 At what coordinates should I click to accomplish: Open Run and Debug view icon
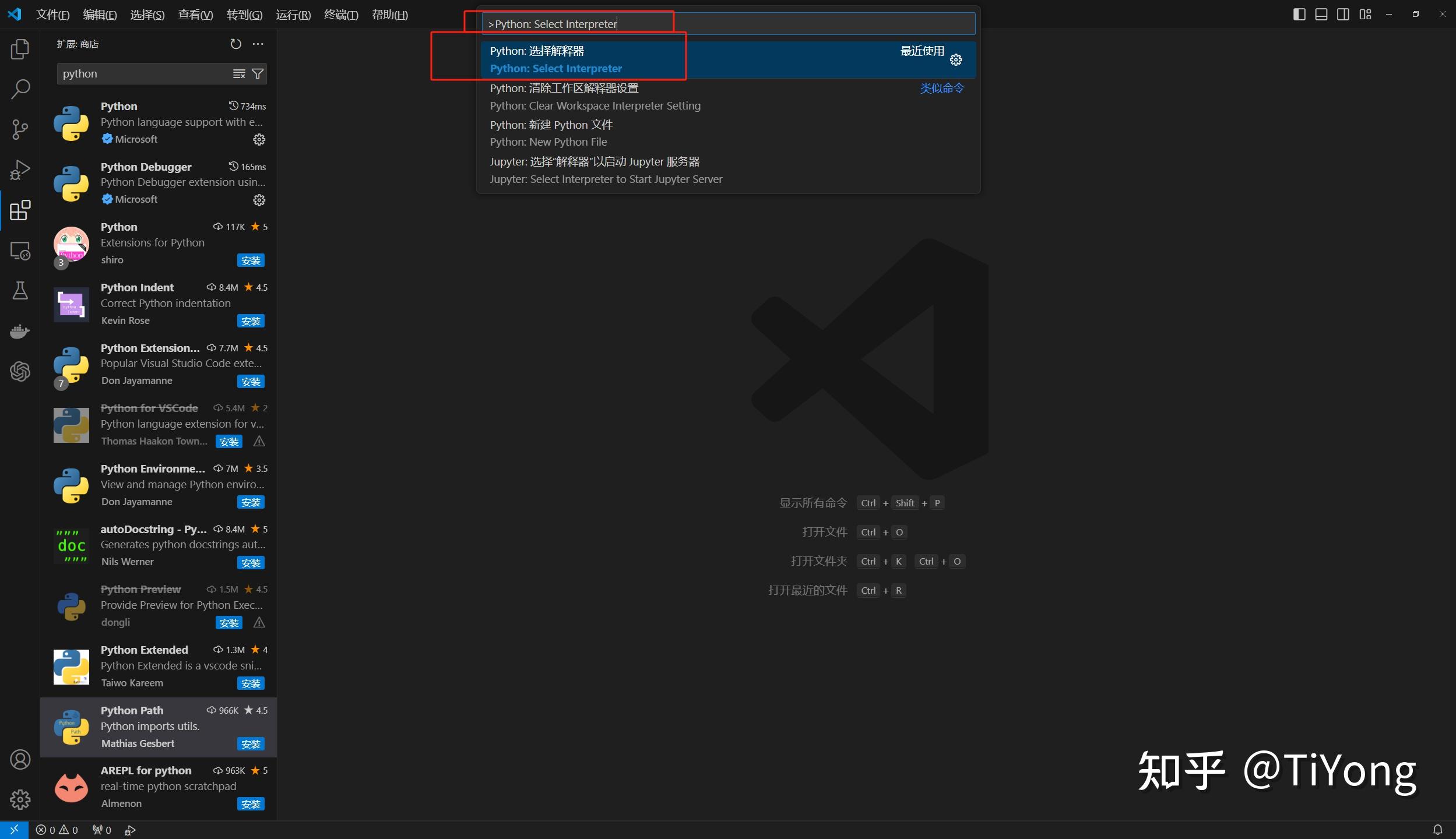(x=20, y=170)
